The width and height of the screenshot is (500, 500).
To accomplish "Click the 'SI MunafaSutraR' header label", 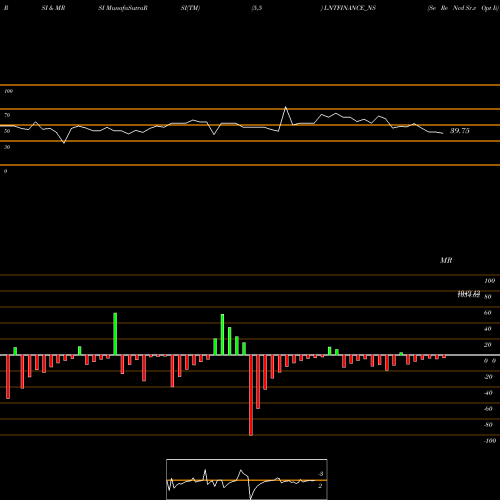I will tap(123, 8).
